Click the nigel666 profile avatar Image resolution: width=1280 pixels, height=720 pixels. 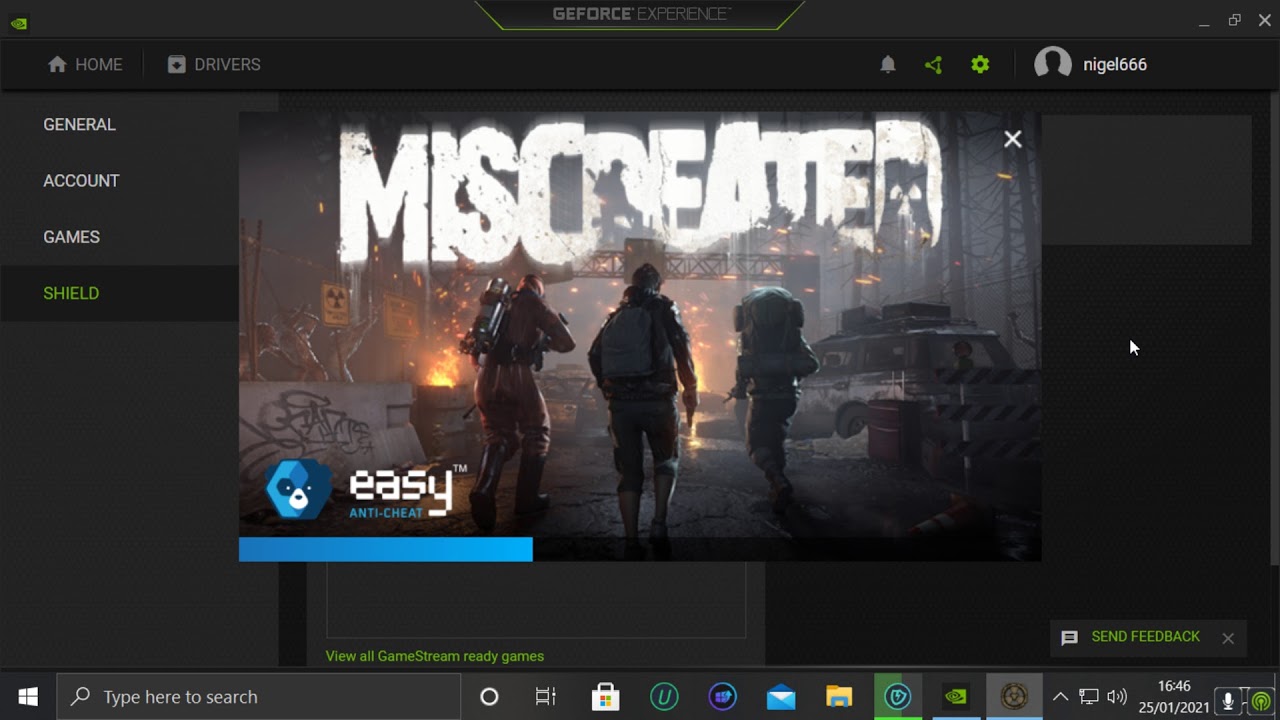coord(1052,64)
